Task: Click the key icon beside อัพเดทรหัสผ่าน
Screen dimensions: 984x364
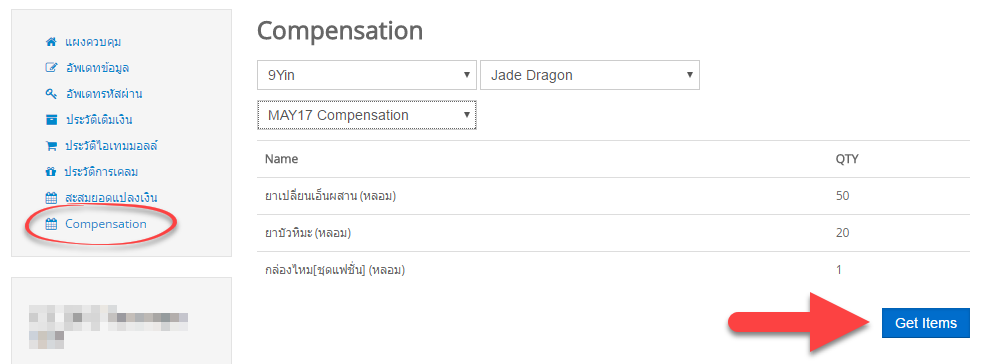Action: [51, 94]
